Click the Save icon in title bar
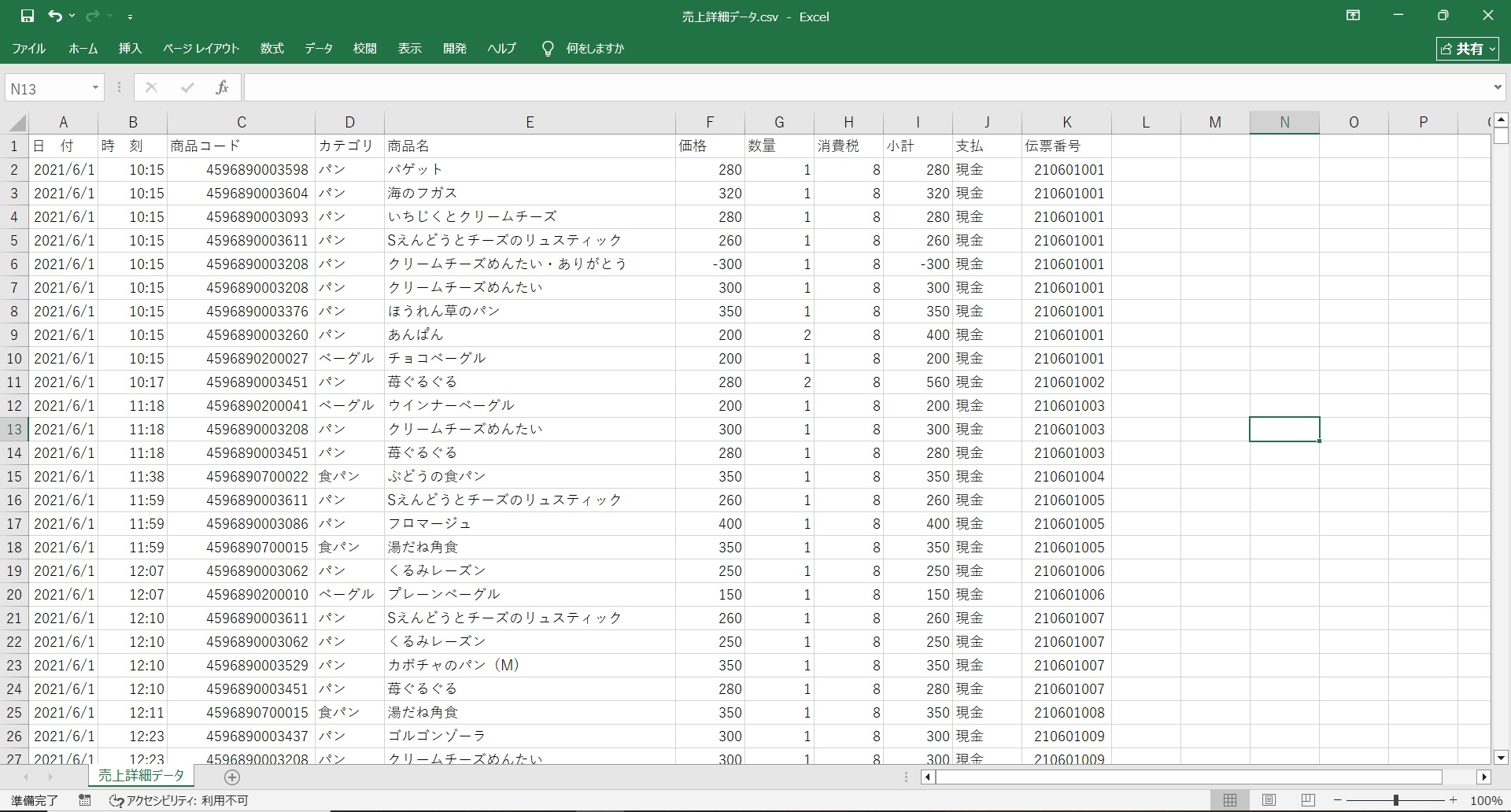Viewport: 1511px width, 812px height. click(28, 16)
